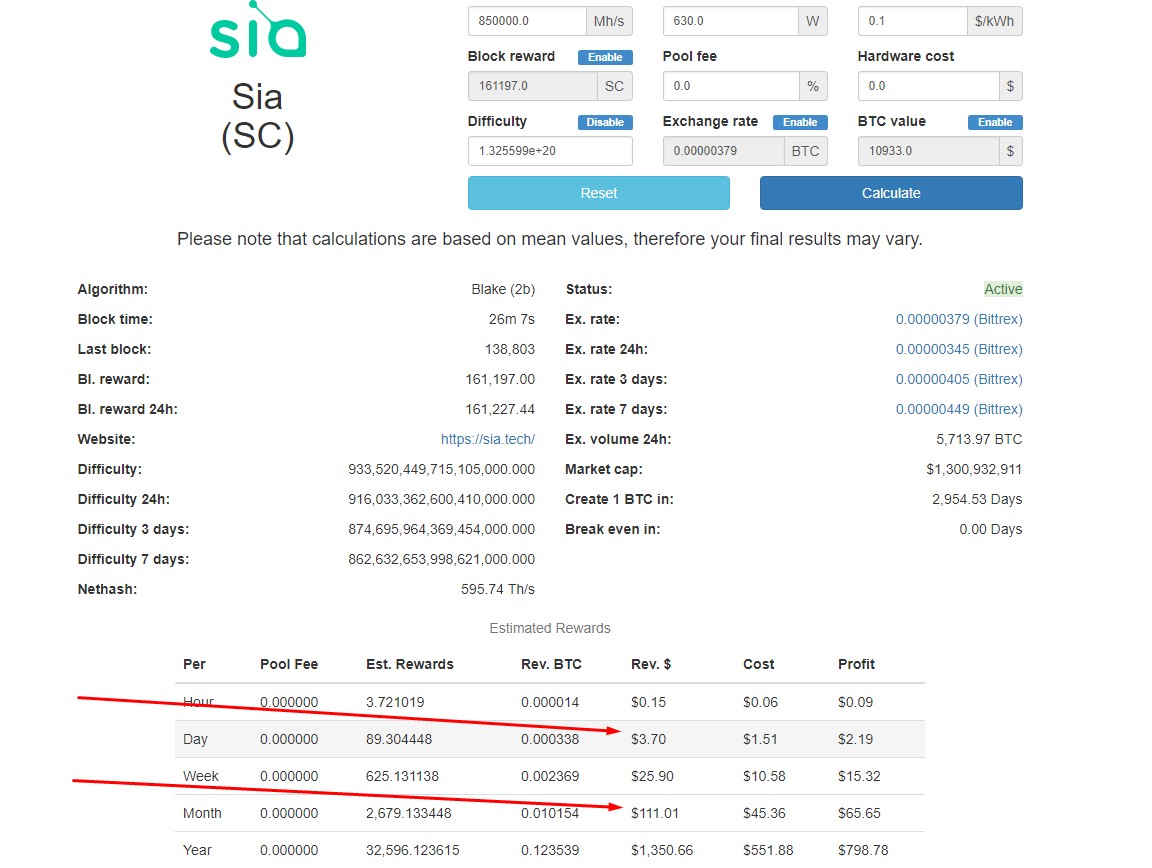Image resolution: width=1152 pixels, height=868 pixels.
Task: Enable the BTC value field
Action: click(995, 122)
